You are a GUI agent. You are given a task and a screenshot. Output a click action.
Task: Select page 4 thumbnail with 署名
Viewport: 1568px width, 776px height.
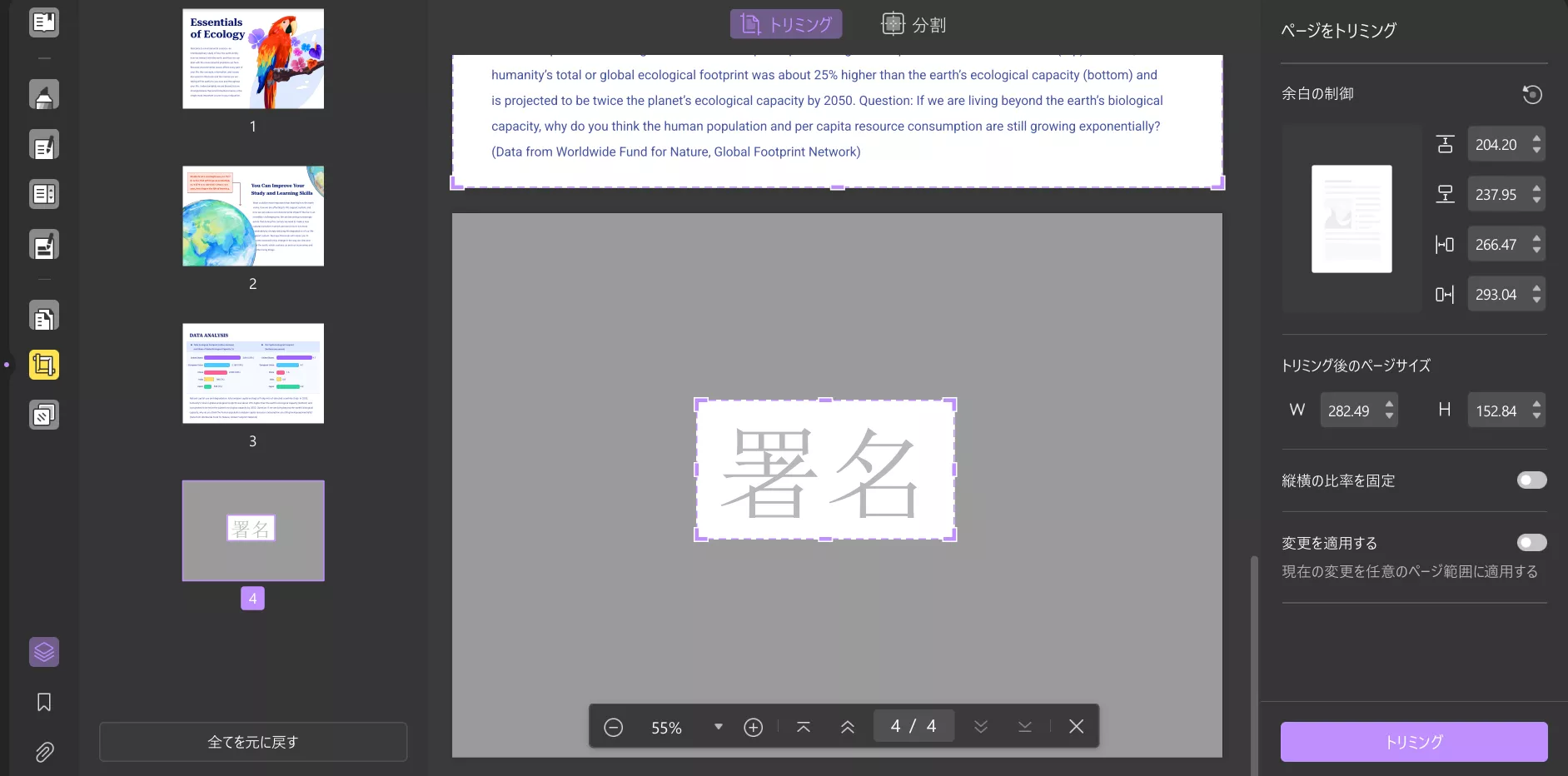253,530
